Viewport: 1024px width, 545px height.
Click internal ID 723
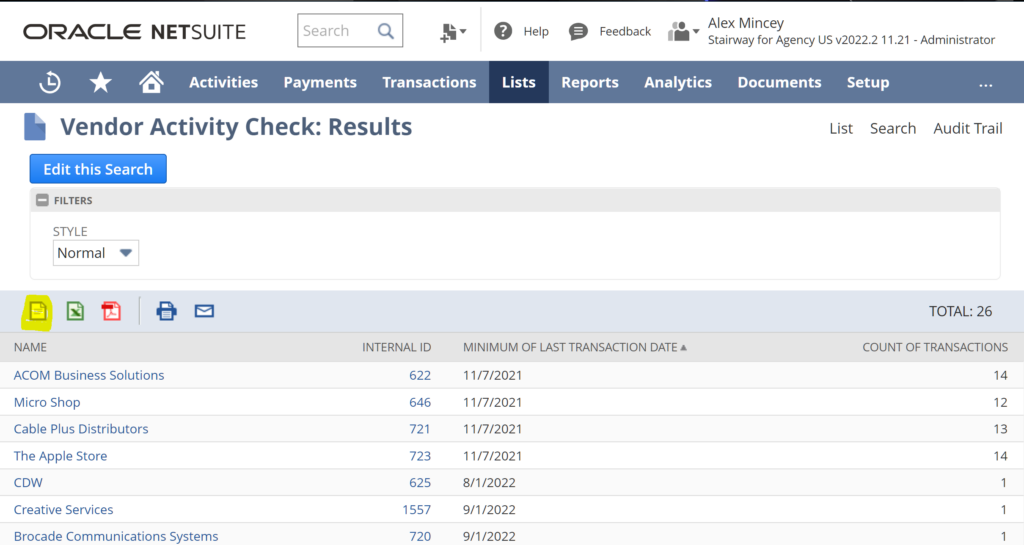pyautogui.click(x=420, y=456)
